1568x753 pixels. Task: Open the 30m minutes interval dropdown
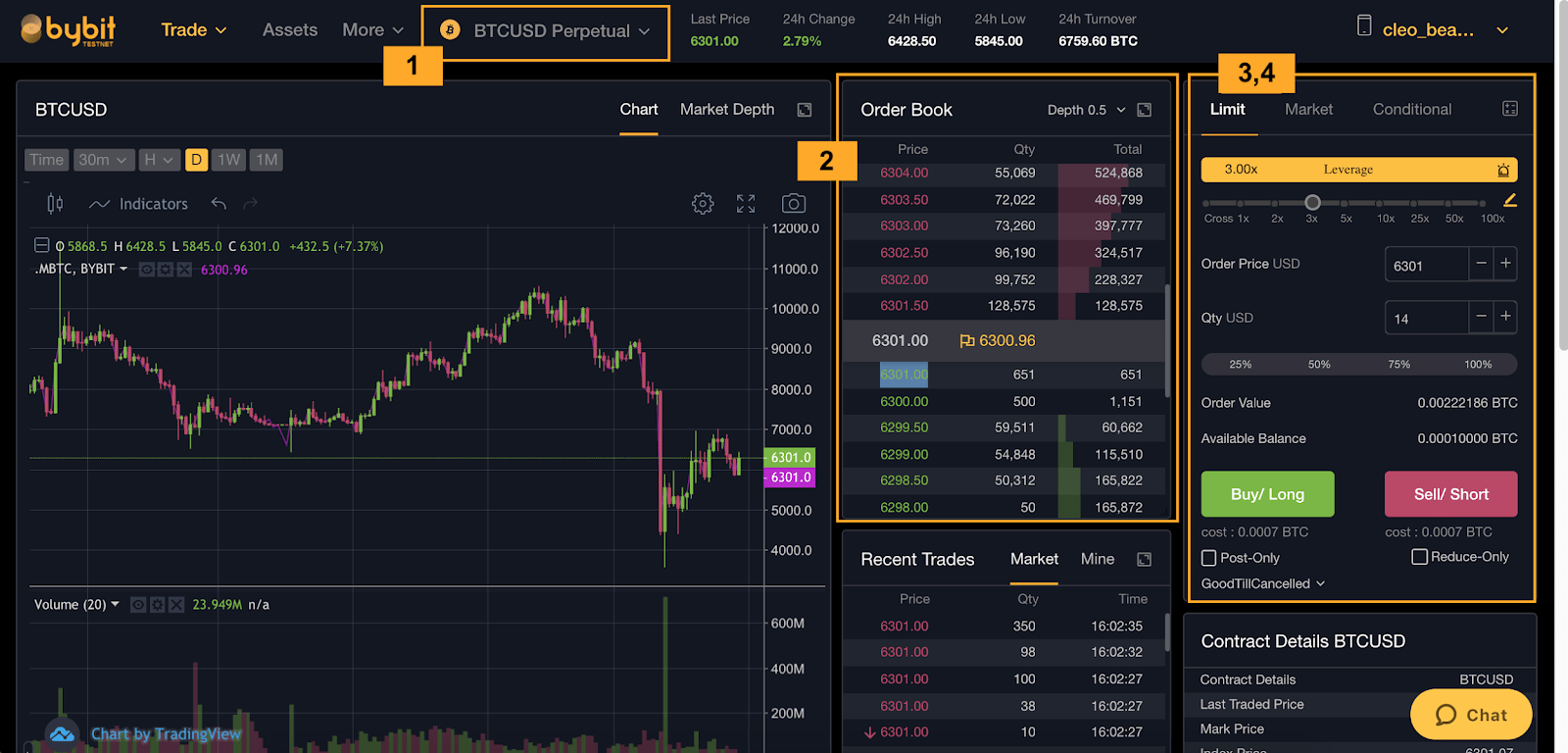pos(104,160)
